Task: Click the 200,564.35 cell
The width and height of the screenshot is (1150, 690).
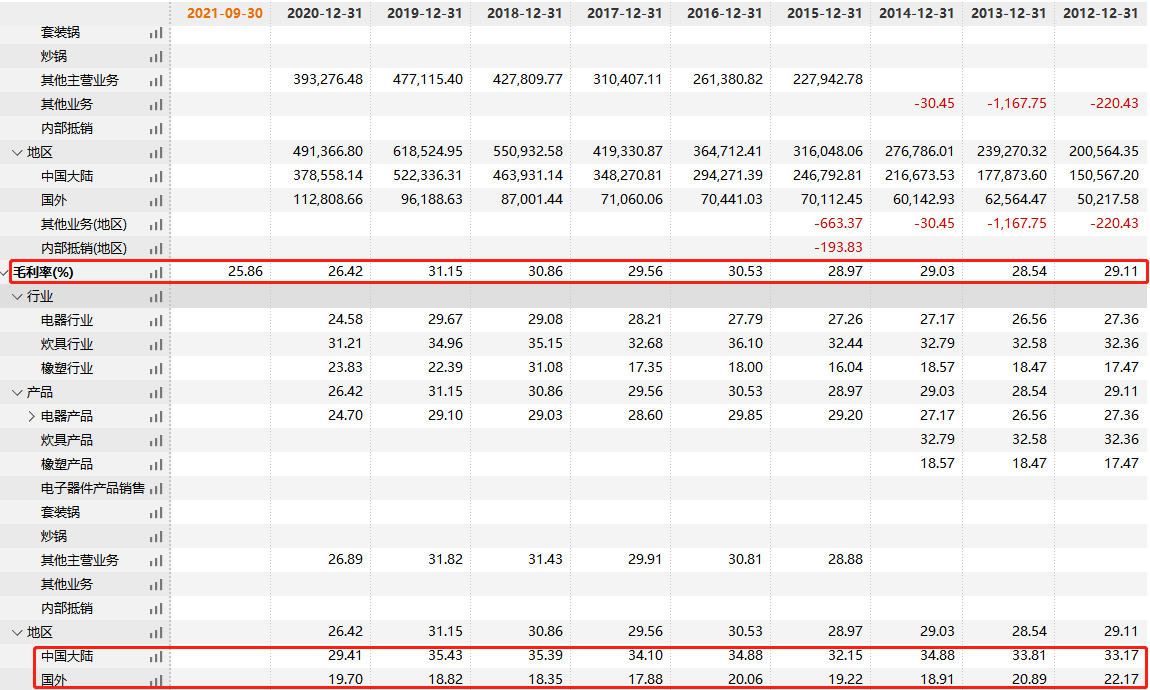Action: [1104, 151]
